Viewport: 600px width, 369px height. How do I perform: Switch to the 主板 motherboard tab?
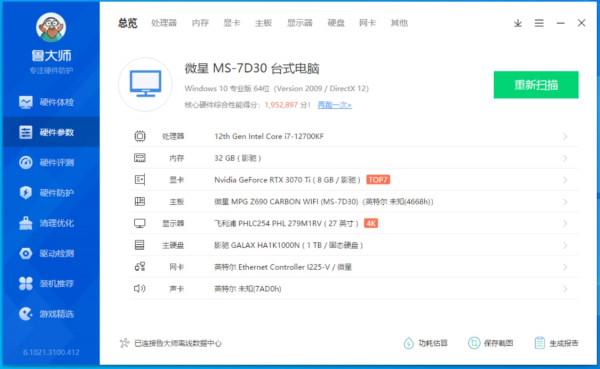[263, 23]
